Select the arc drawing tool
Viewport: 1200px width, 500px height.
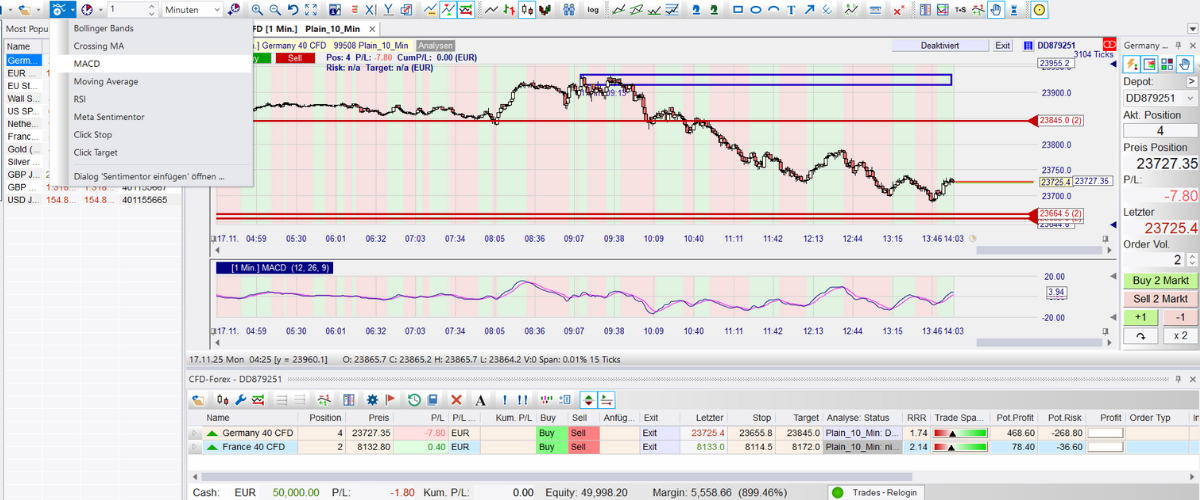coord(773,10)
